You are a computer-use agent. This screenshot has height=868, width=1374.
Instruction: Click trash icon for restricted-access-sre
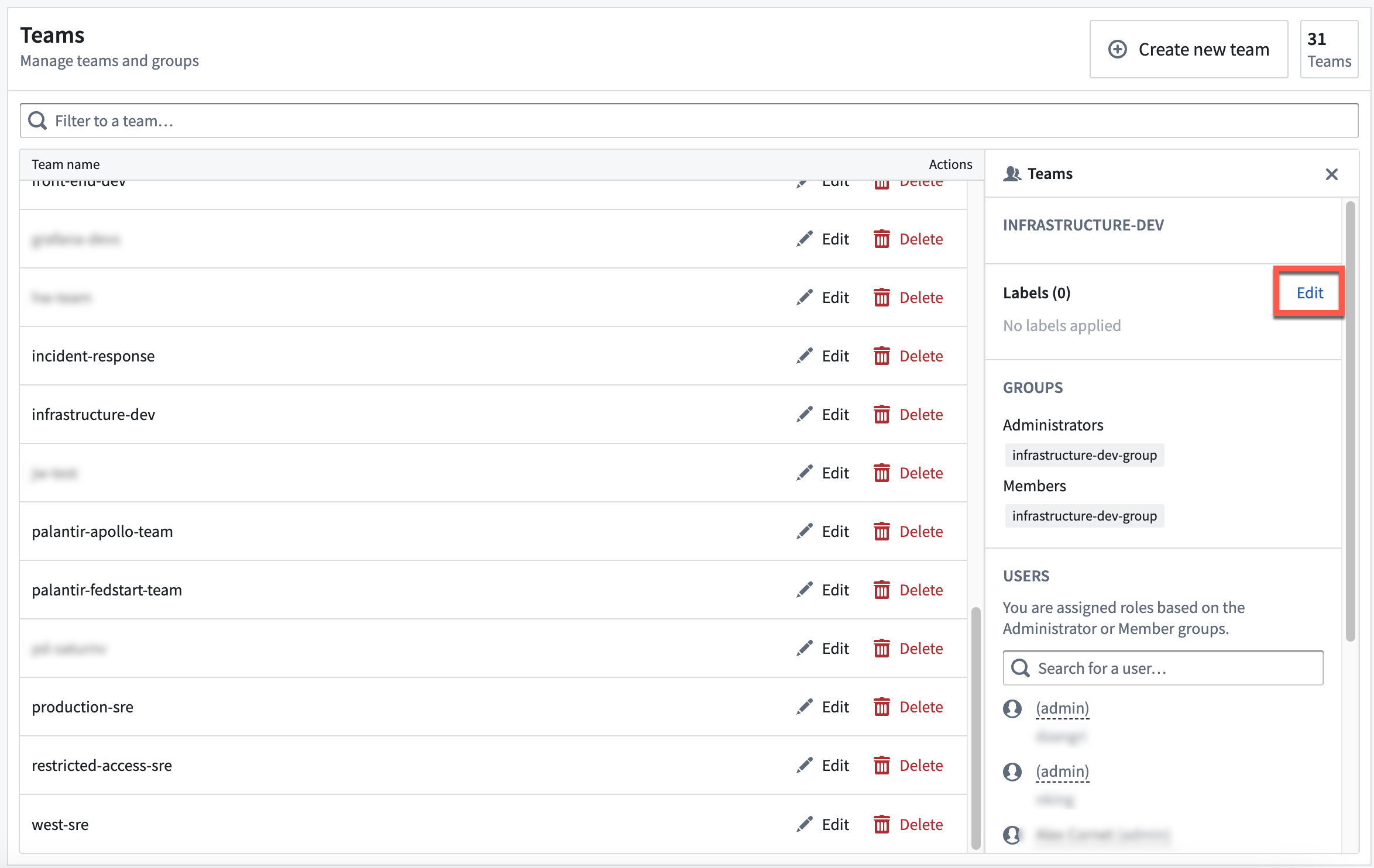click(882, 765)
